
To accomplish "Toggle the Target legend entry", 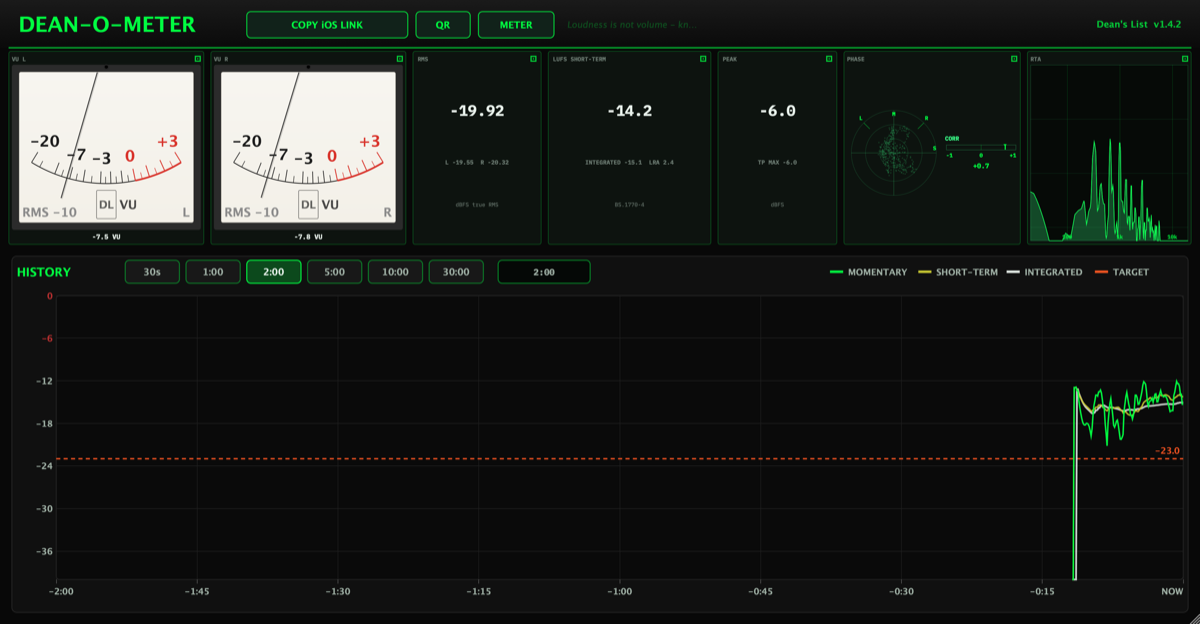I will (x=1122, y=272).
